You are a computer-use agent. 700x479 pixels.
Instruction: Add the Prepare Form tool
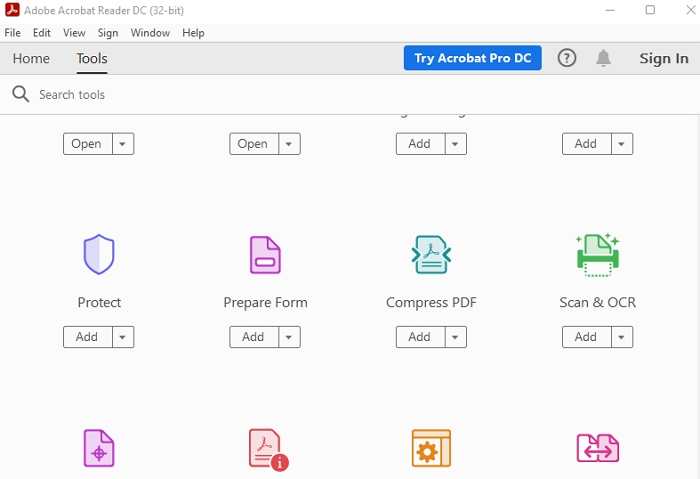point(254,337)
